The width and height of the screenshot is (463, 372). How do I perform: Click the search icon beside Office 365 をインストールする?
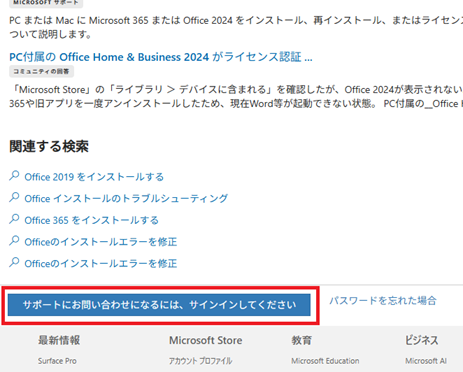14,219
